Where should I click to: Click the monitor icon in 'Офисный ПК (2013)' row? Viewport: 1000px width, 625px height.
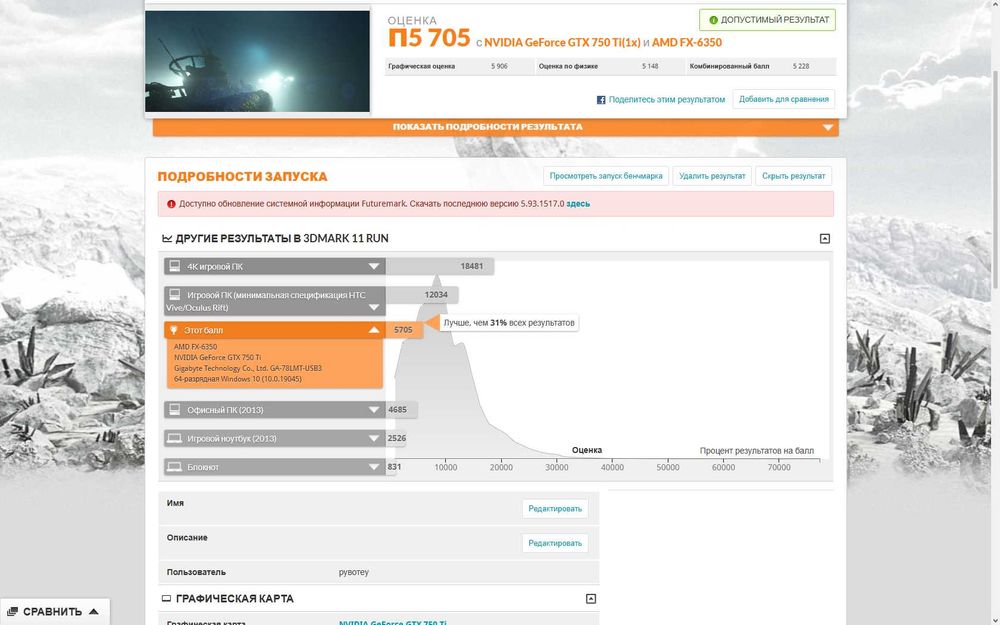tap(175, 409)
